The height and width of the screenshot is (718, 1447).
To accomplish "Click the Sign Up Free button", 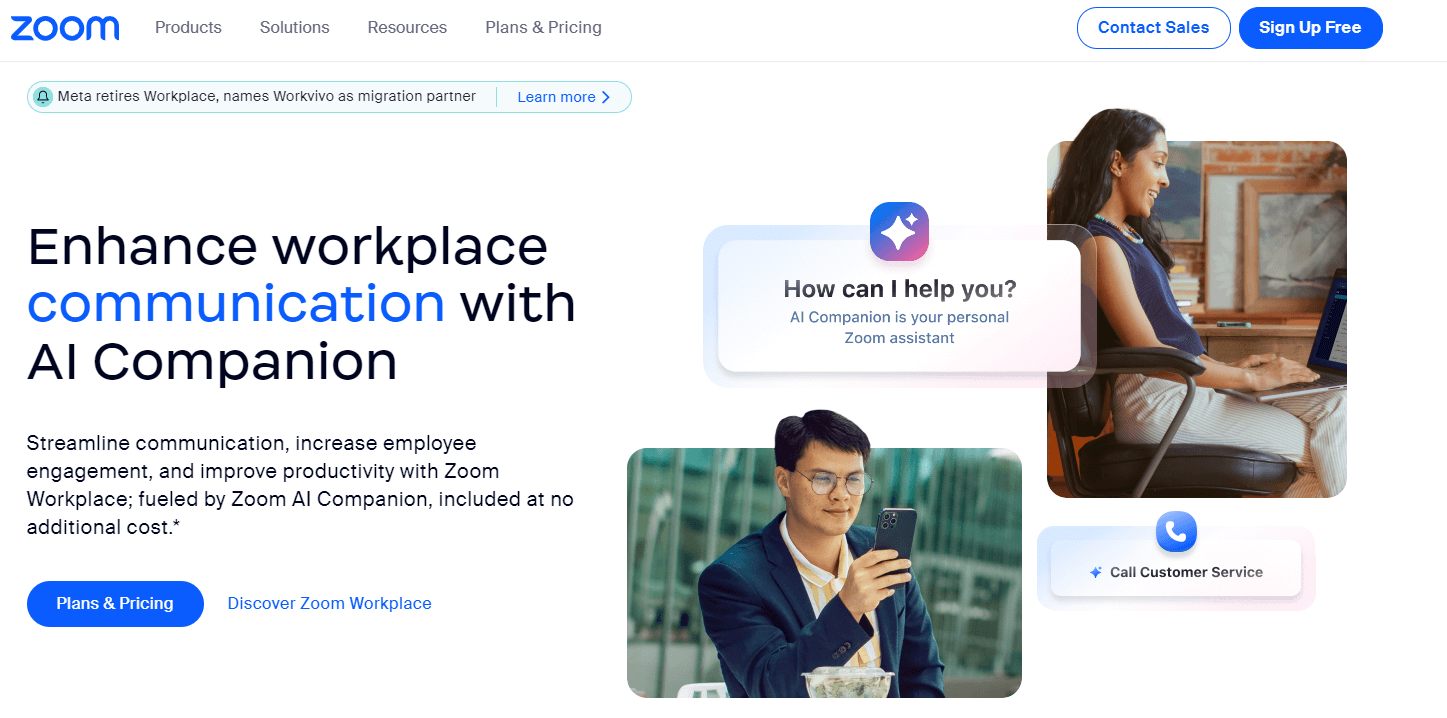I will pyautogui.click(x=1310, y=28).
